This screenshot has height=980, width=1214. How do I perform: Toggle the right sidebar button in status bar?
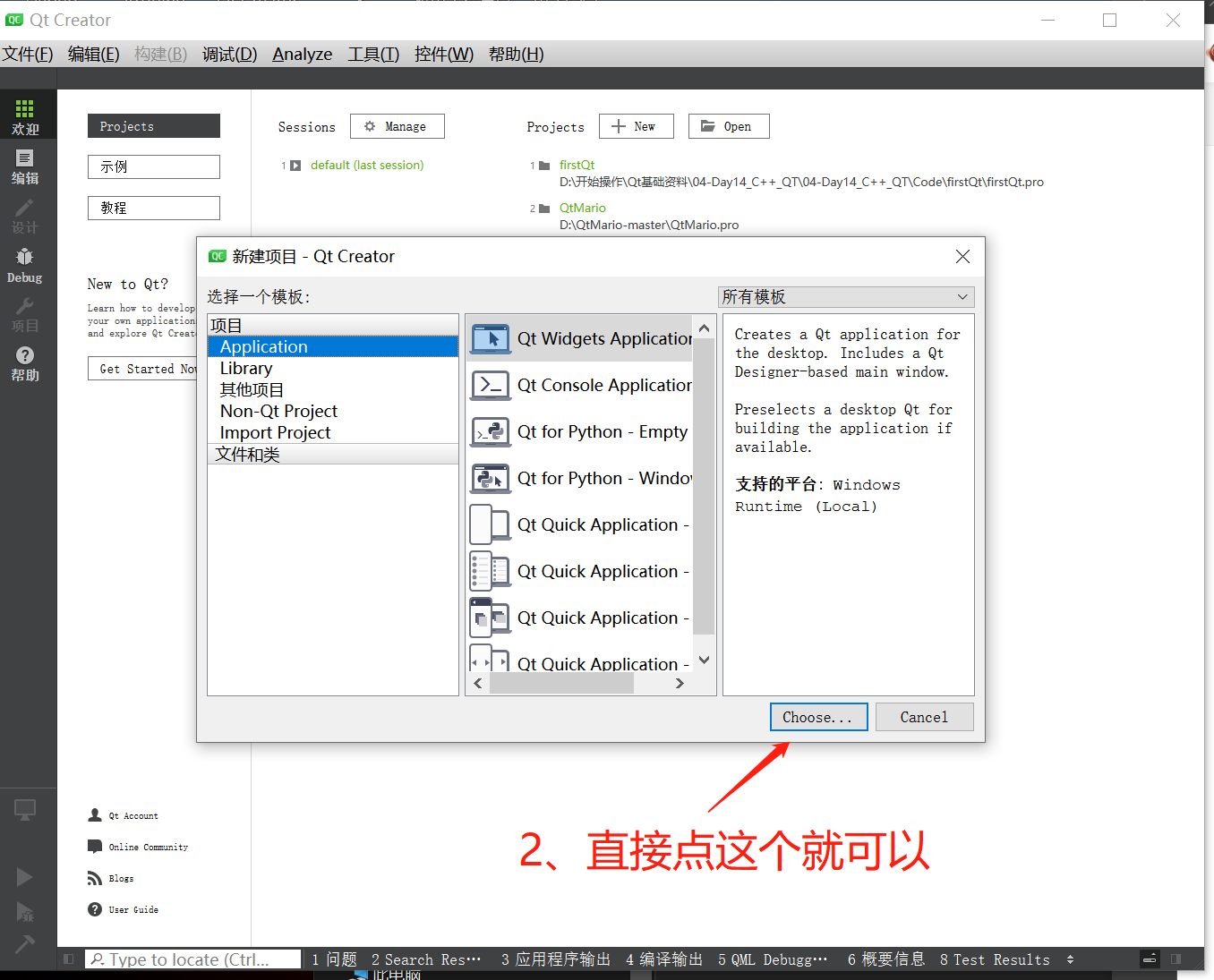(1176, 959)
